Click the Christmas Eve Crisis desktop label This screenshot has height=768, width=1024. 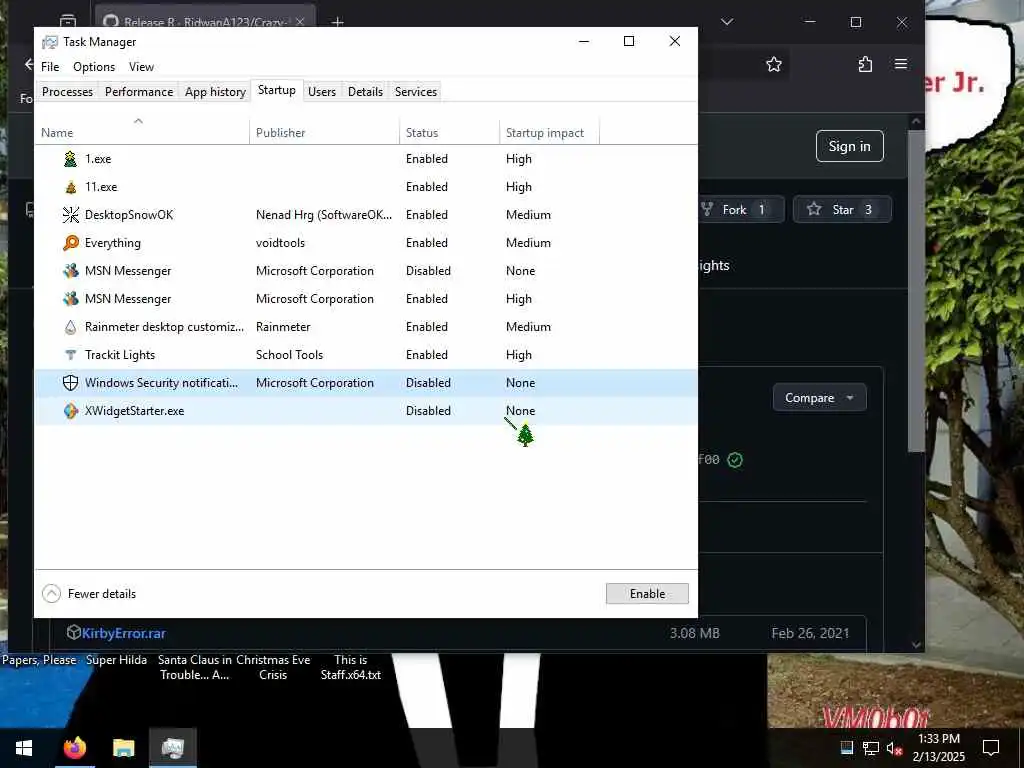[x=273, y=667]
